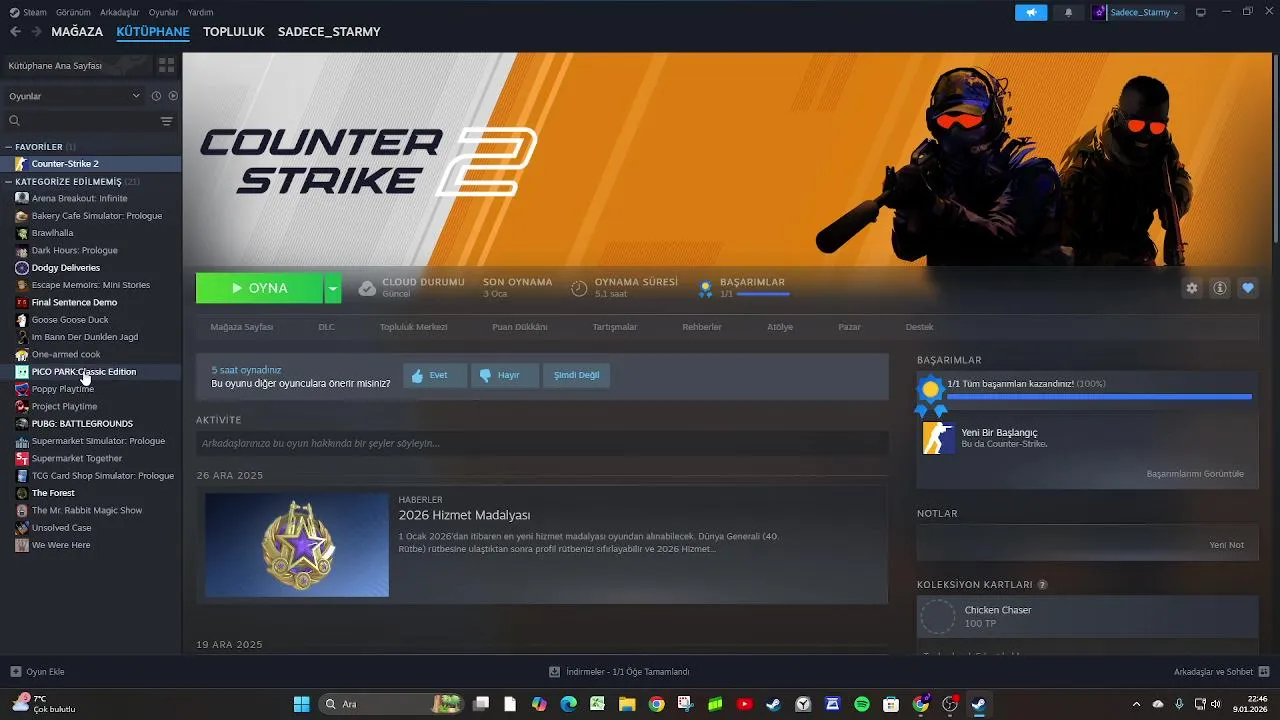
Task: Open the notifications bell icon
Action: pos(1068,12)
